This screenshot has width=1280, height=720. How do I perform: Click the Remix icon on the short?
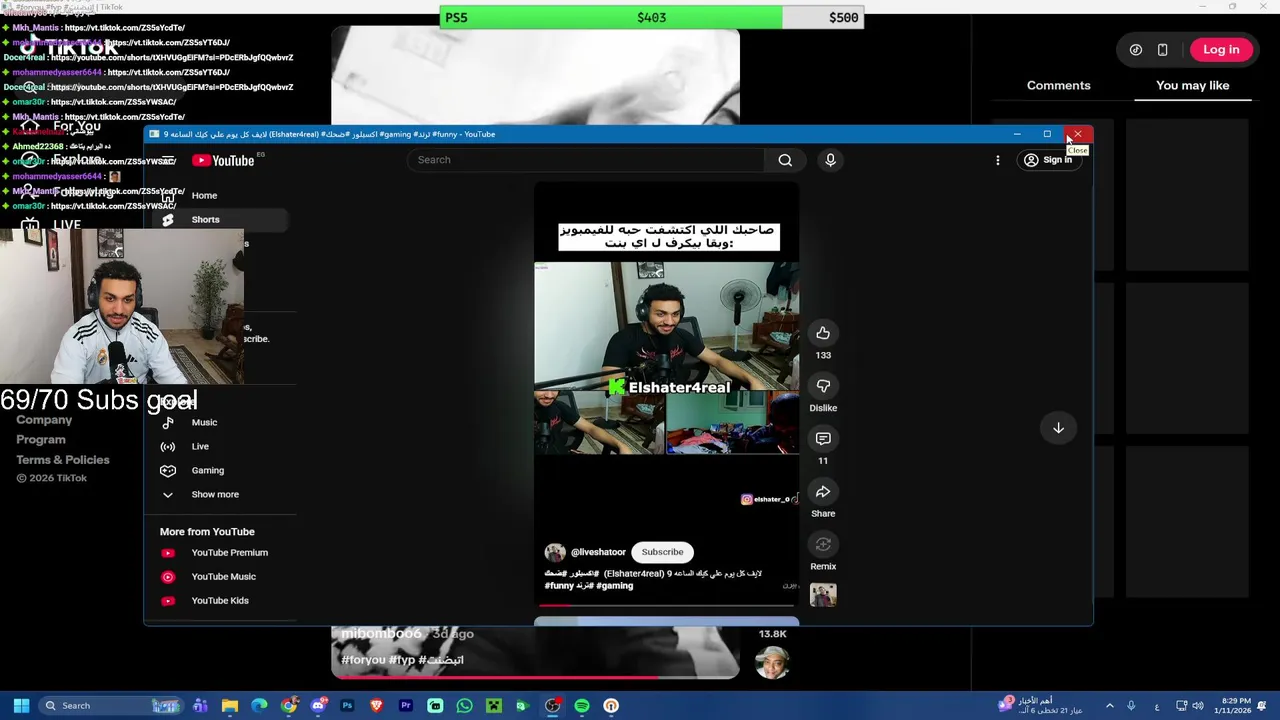point(823,545)
